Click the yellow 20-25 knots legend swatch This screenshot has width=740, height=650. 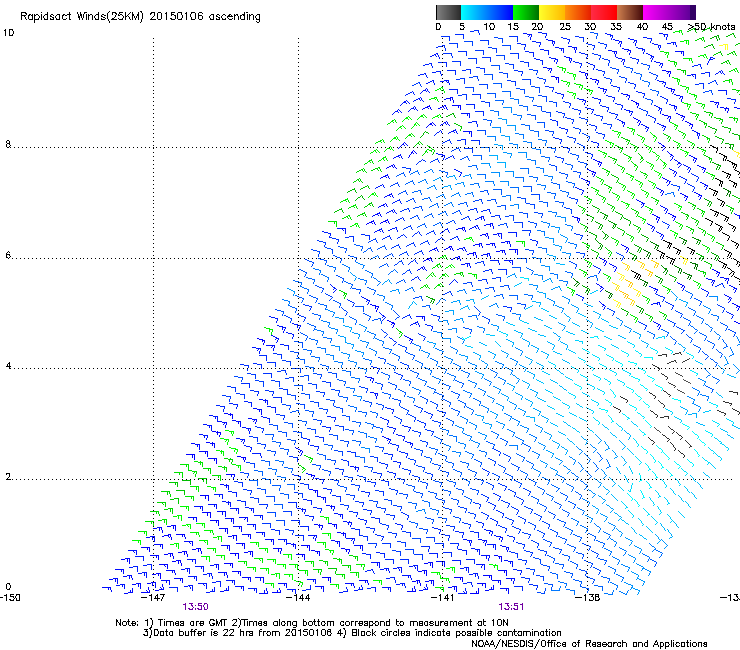(x=552, y=12)
